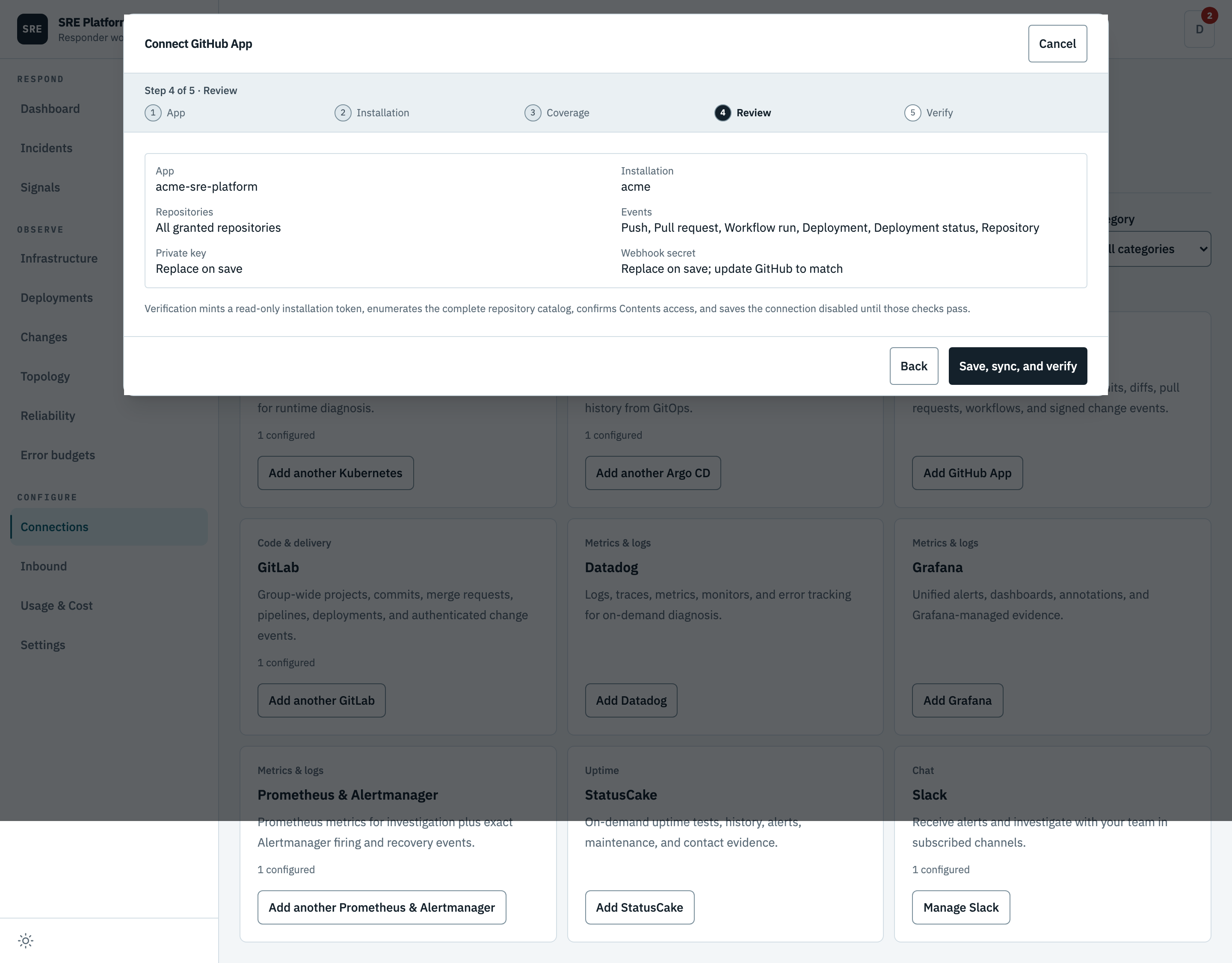Click the Webhook secret replace text
1232x963 pixels.
click(x=731, y=269)
